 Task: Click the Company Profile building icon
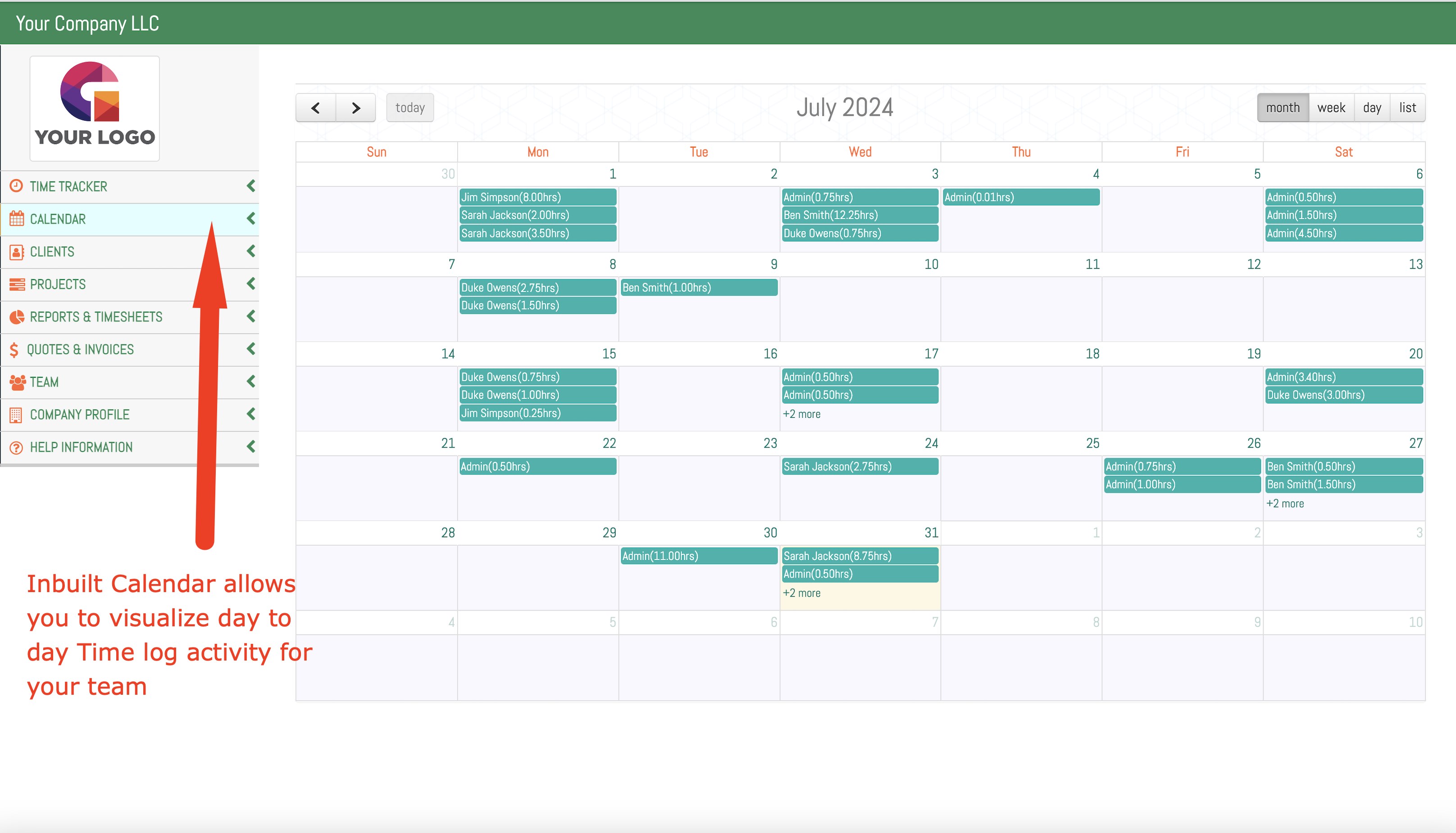click(16, 415)
